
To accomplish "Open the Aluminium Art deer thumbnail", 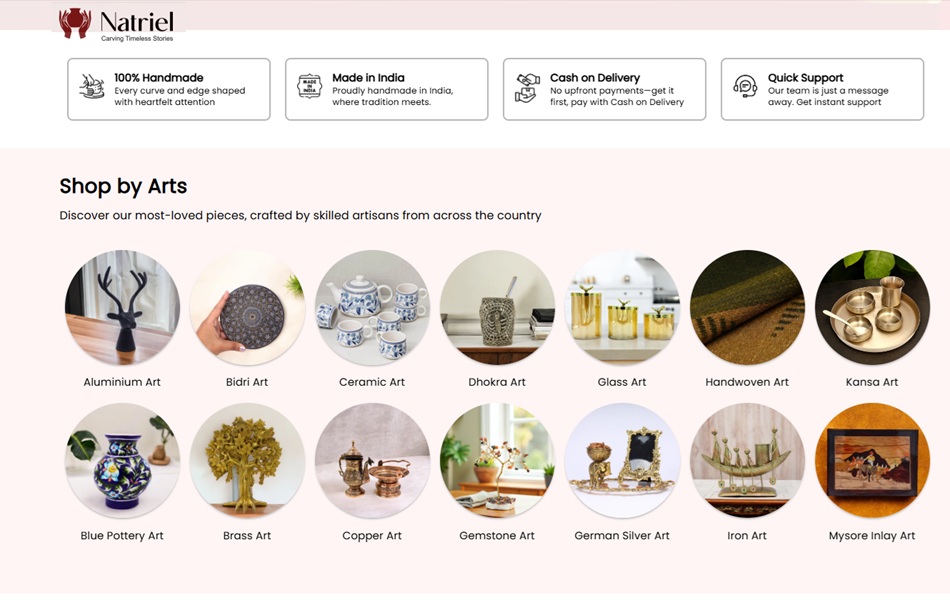I will [122, 308].
